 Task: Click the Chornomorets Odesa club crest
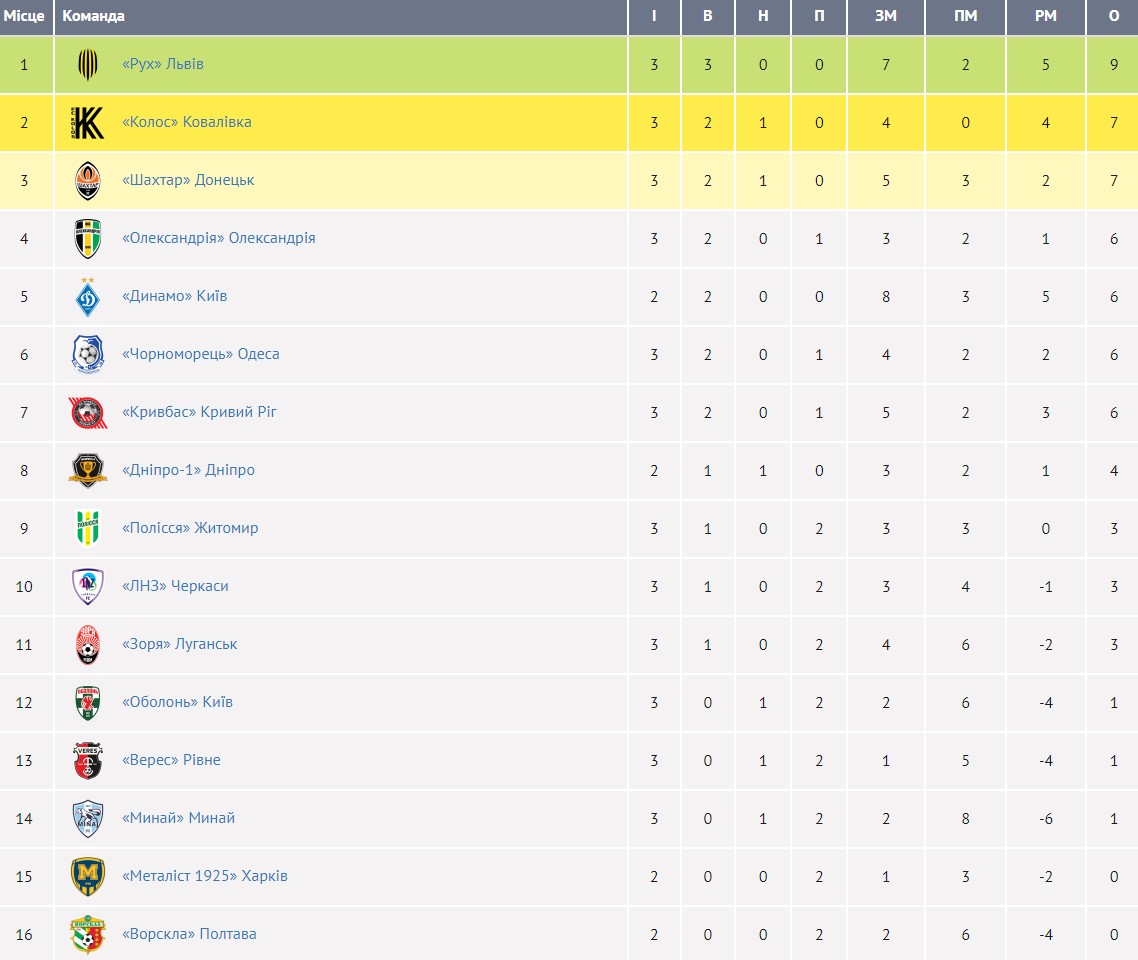[88, 355]
